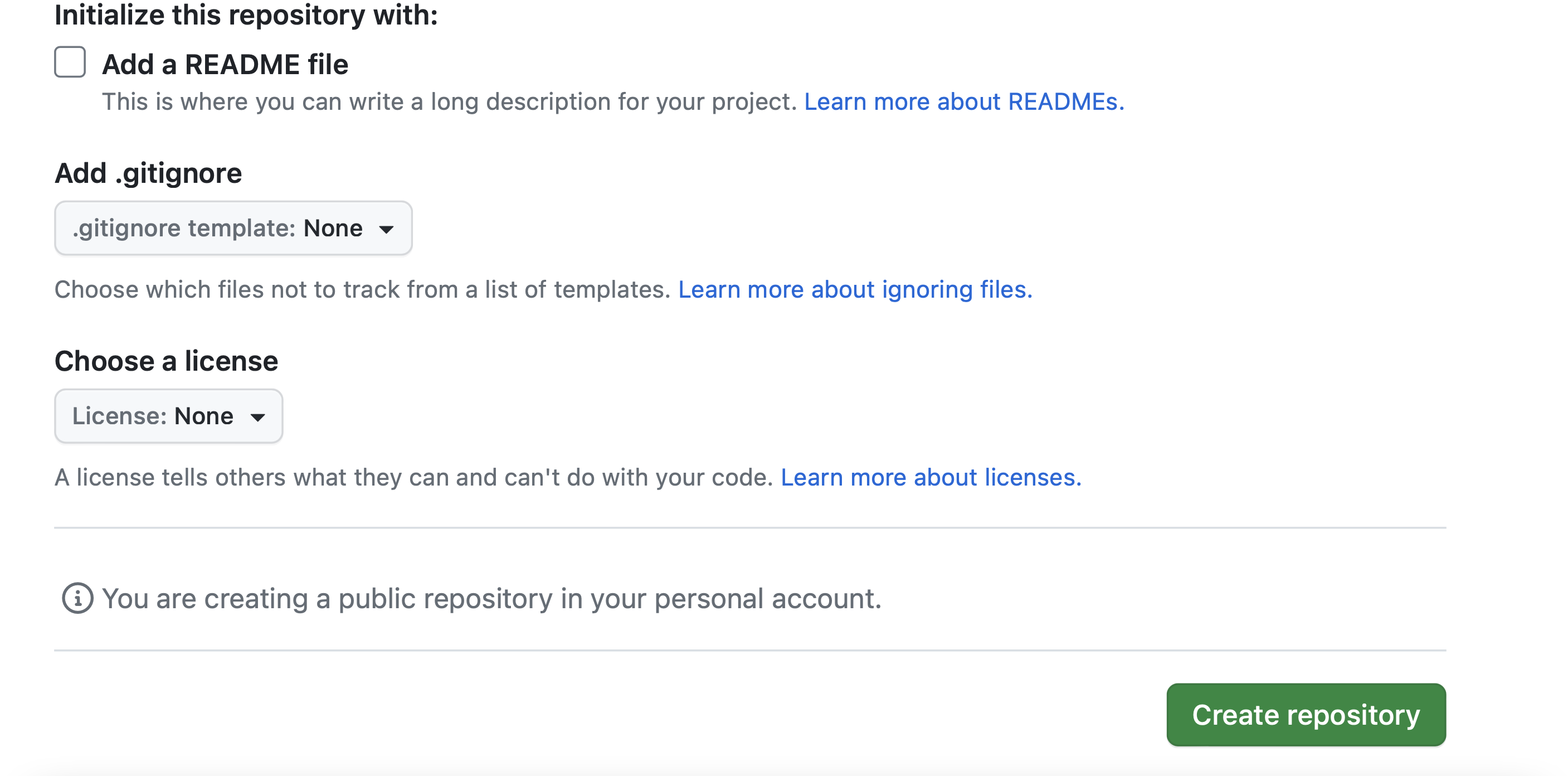
Task: Follow the Learn more about ignoring files link
Action: pyautogui.click(x=855, y=290)
